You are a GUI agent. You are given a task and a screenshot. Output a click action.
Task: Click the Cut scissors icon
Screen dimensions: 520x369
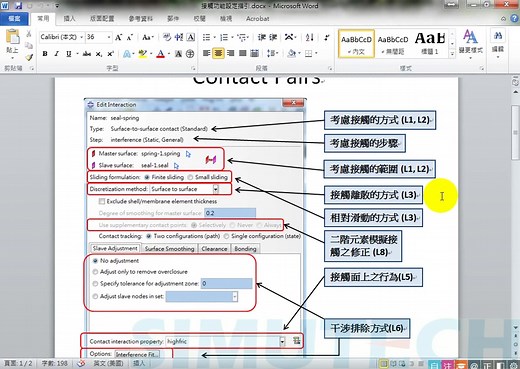point(29,34)
